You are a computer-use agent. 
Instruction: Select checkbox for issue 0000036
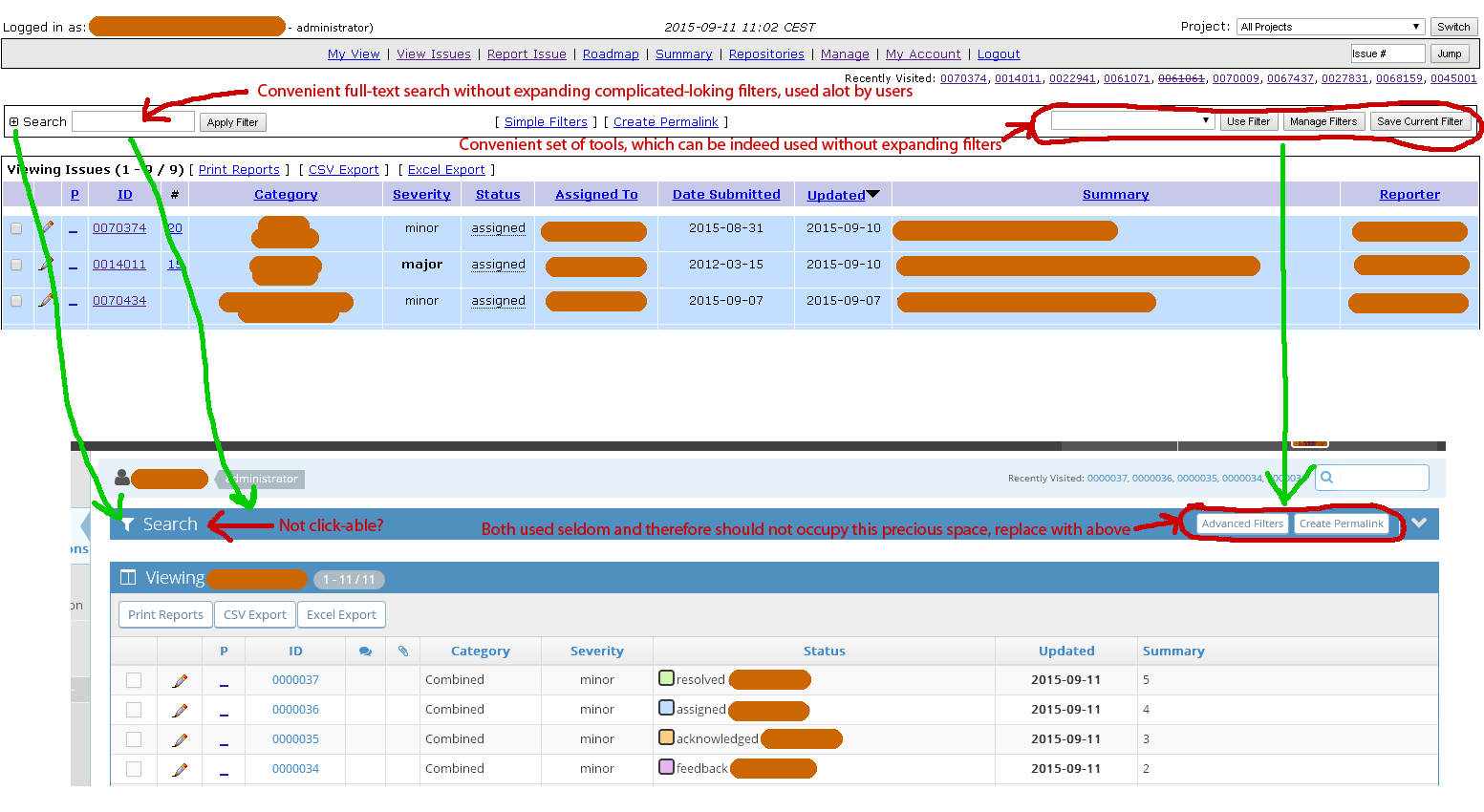[x=134, y=710]
